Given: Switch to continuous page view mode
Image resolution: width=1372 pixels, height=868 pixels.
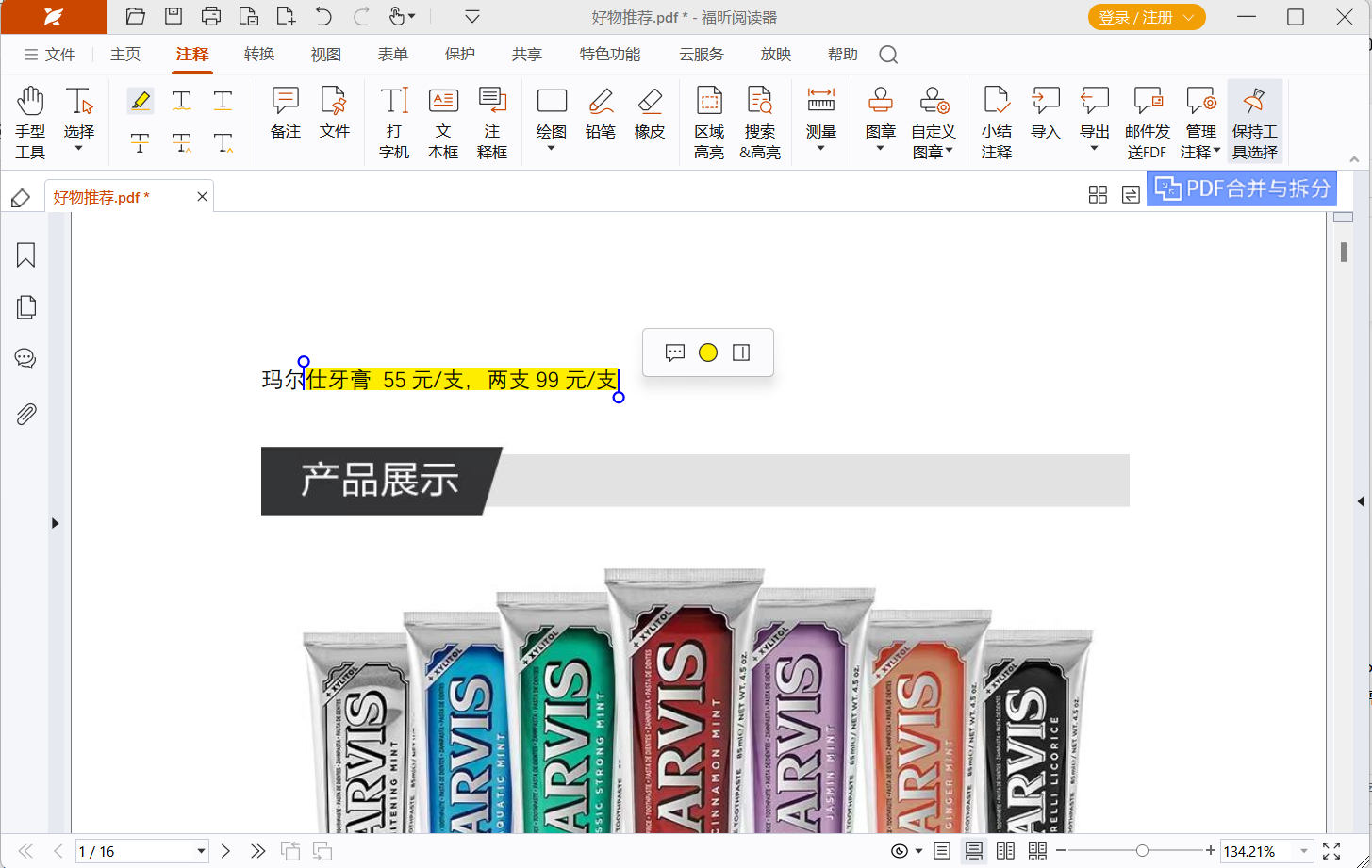Looking at the screenshot, I should coord(973,851).
